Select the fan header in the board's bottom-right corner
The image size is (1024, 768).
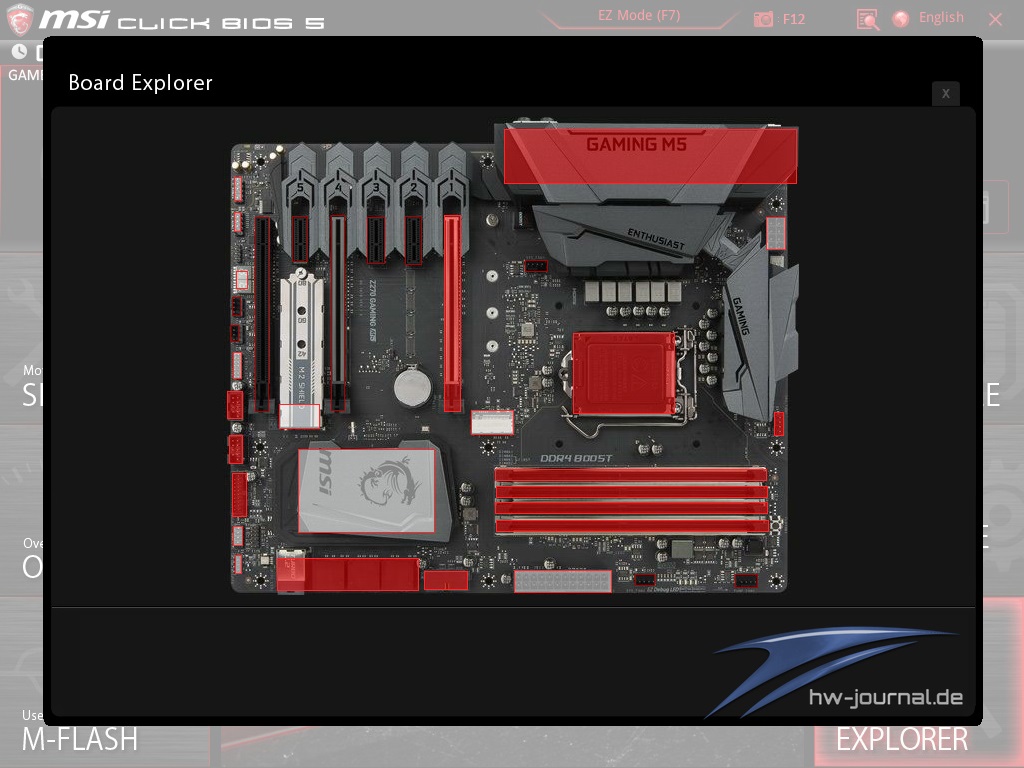[746, 581]
